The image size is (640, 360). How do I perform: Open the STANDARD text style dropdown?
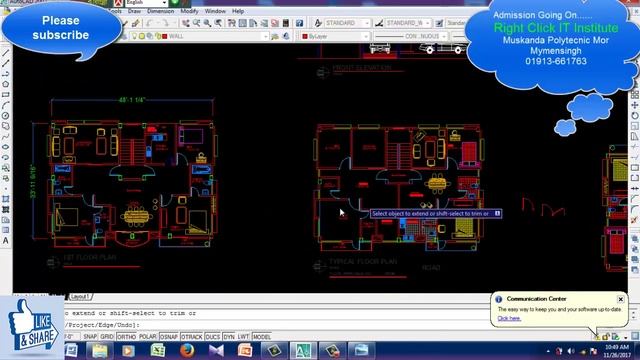(367, 23)
